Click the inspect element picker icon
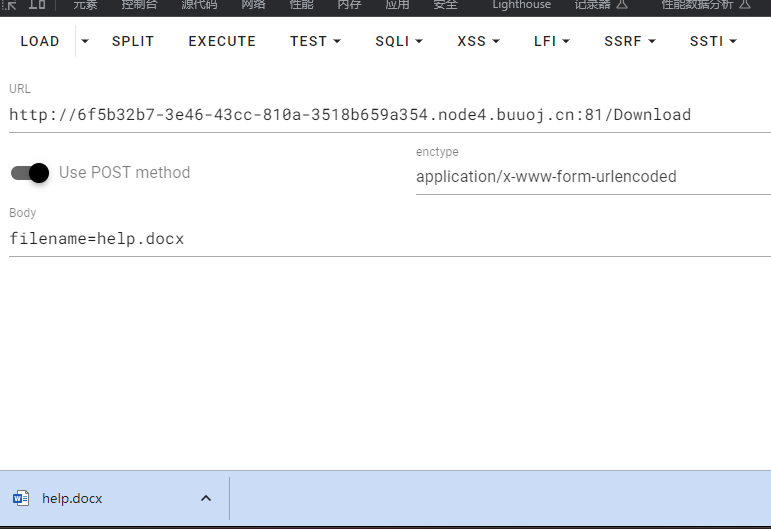 10,5
